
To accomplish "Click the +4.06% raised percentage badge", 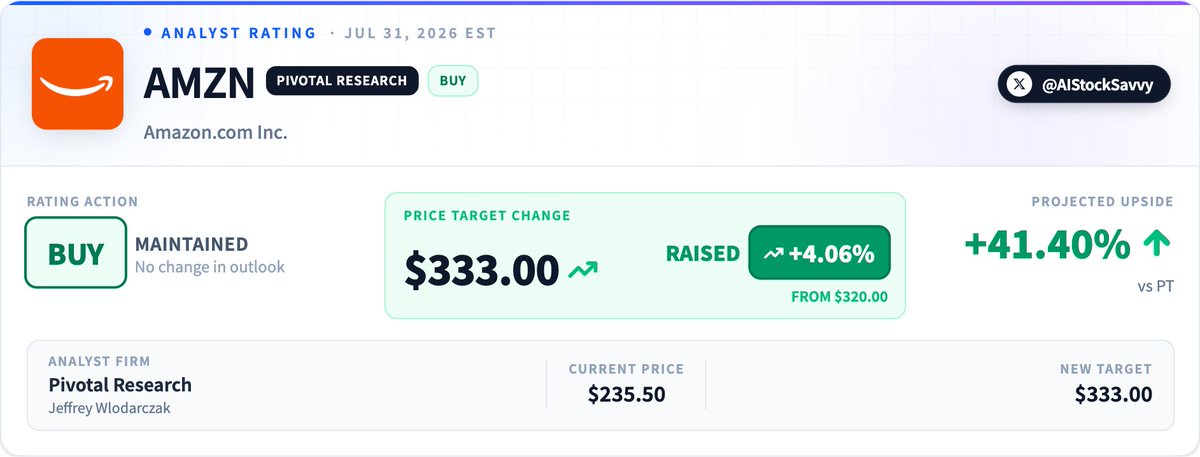I will [819, 254].
